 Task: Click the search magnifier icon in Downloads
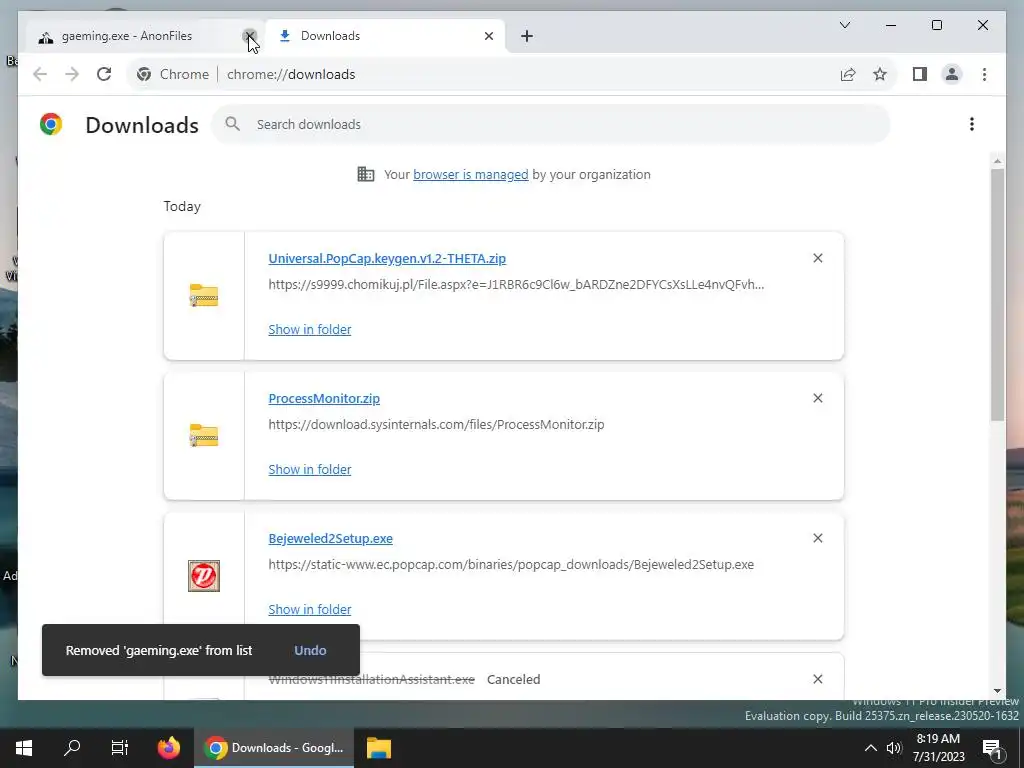click(x=232, y=123)
